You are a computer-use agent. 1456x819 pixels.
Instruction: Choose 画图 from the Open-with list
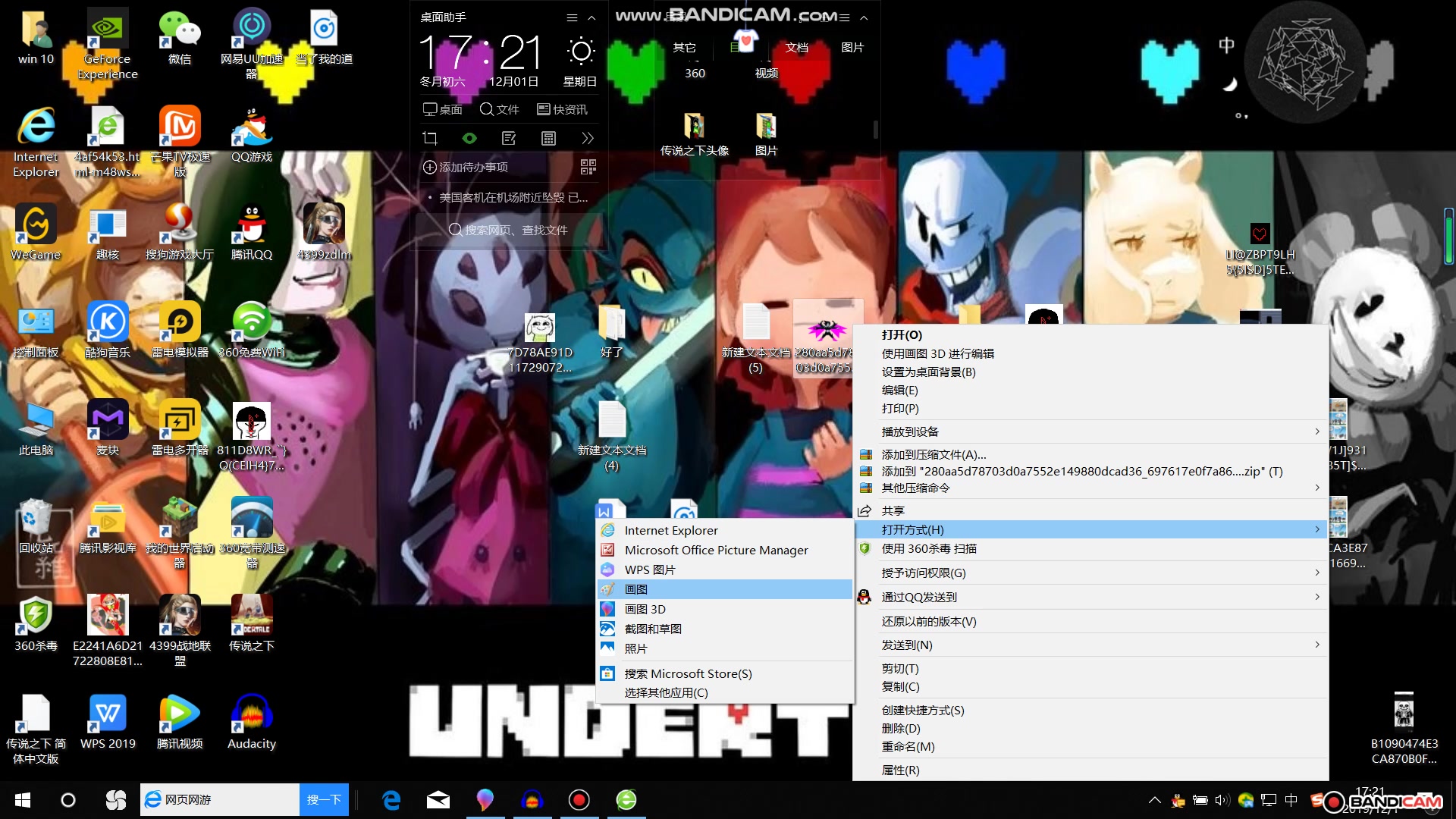coord(725,589)
